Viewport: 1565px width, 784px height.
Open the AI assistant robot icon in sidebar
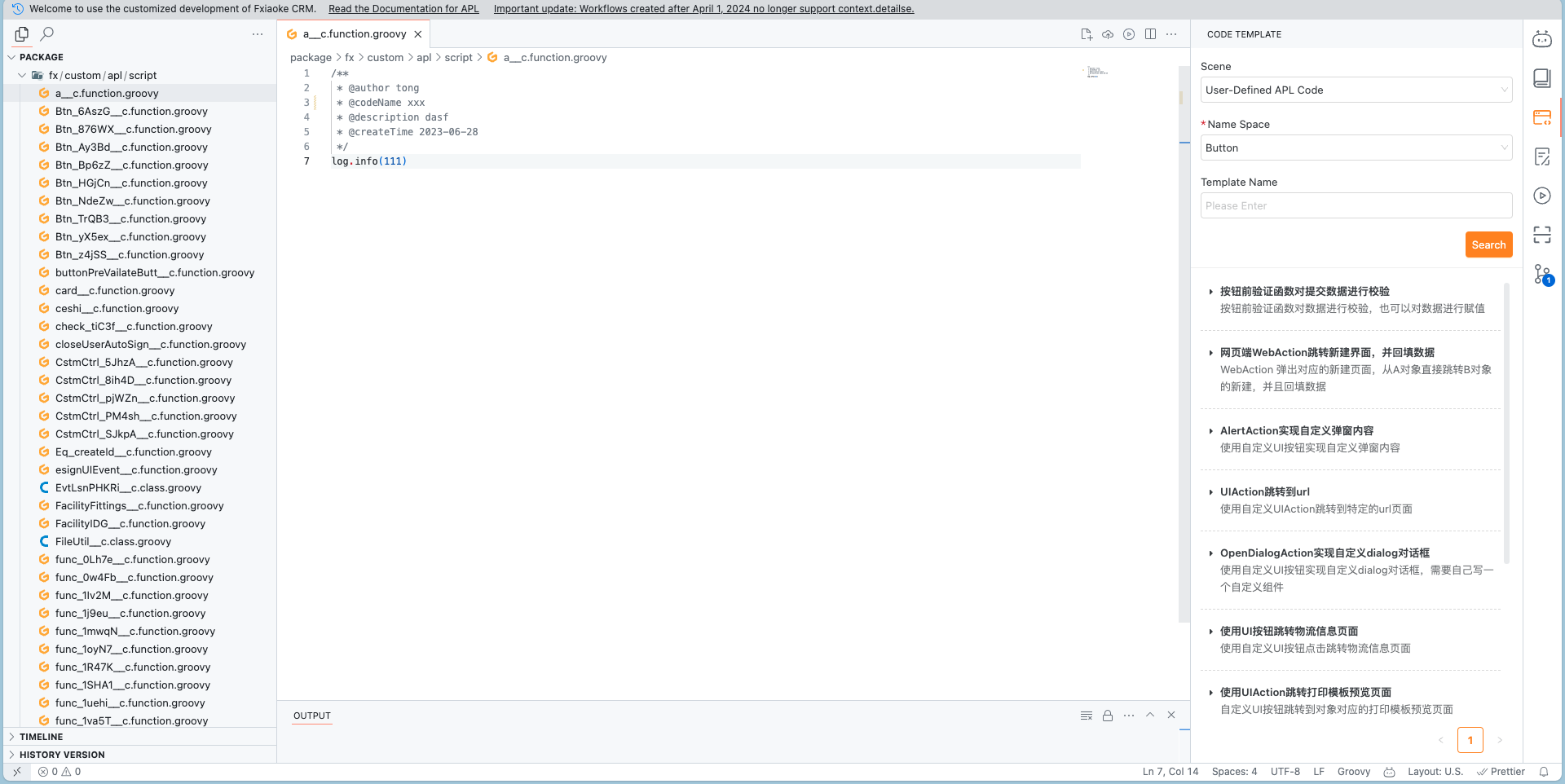tap(1541, 39)
